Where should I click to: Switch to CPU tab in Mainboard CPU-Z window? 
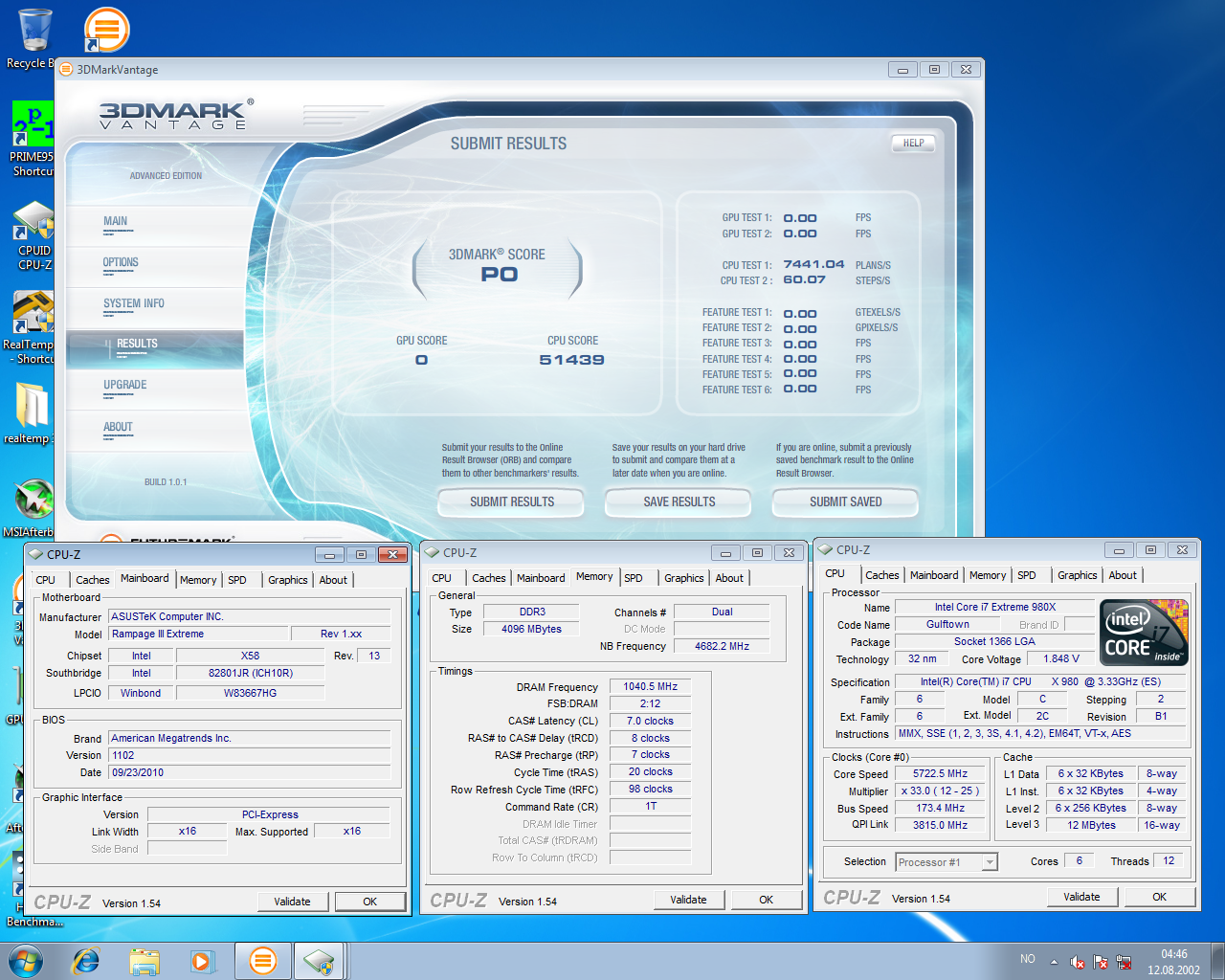point(46,580)
